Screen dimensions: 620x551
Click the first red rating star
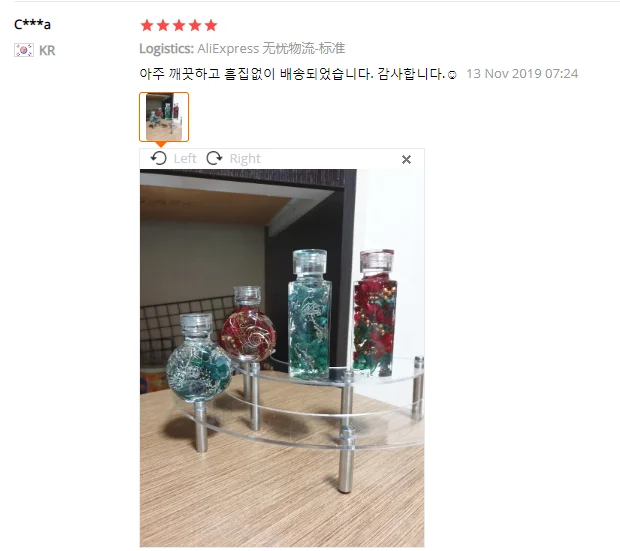click(147, 25)
